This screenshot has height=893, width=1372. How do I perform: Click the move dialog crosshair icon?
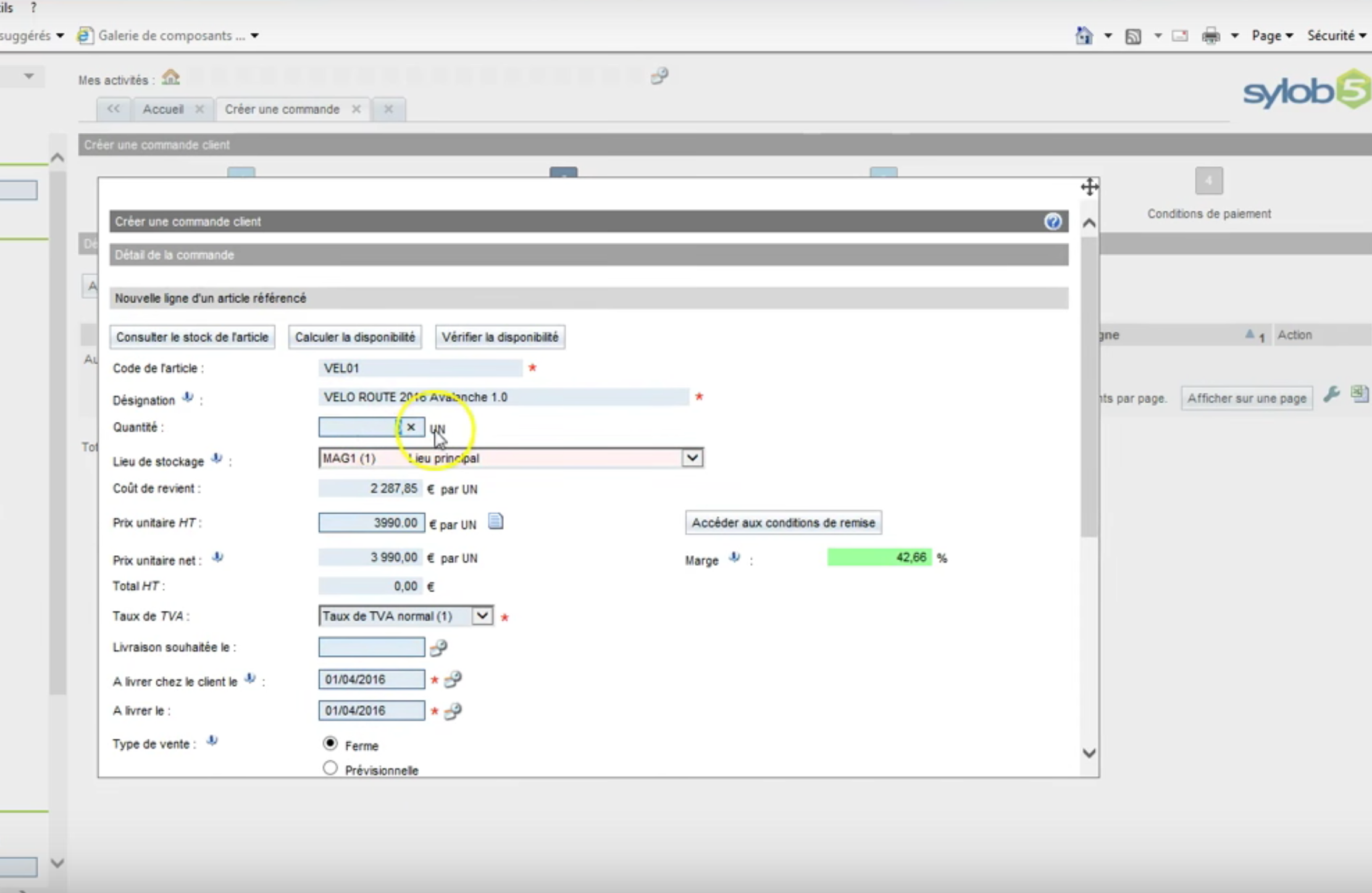pos(1090,187)
